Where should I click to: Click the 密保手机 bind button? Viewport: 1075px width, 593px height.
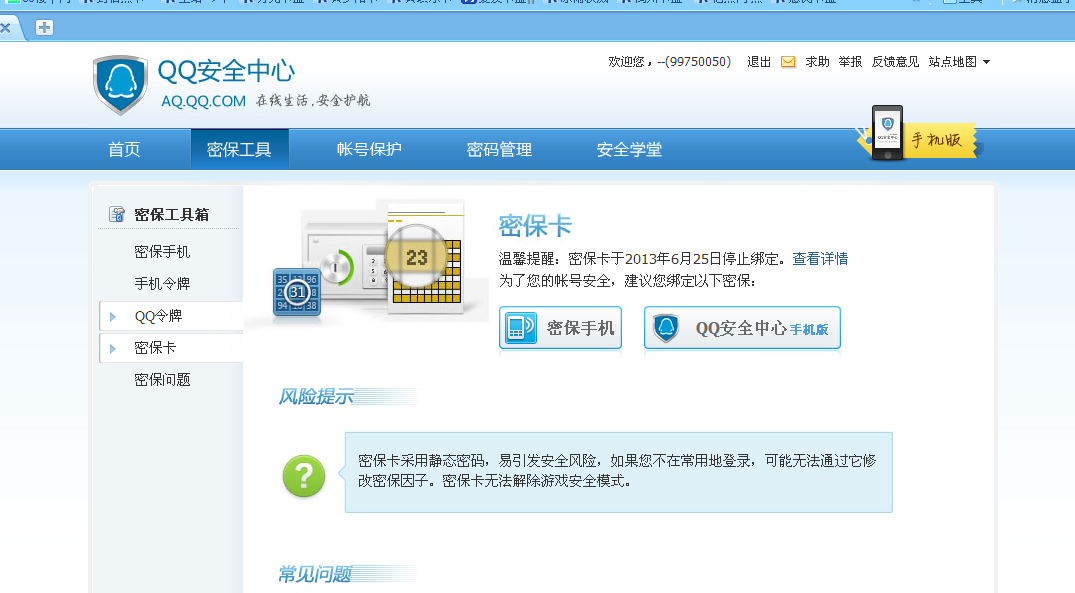click(x=560, y=328)
